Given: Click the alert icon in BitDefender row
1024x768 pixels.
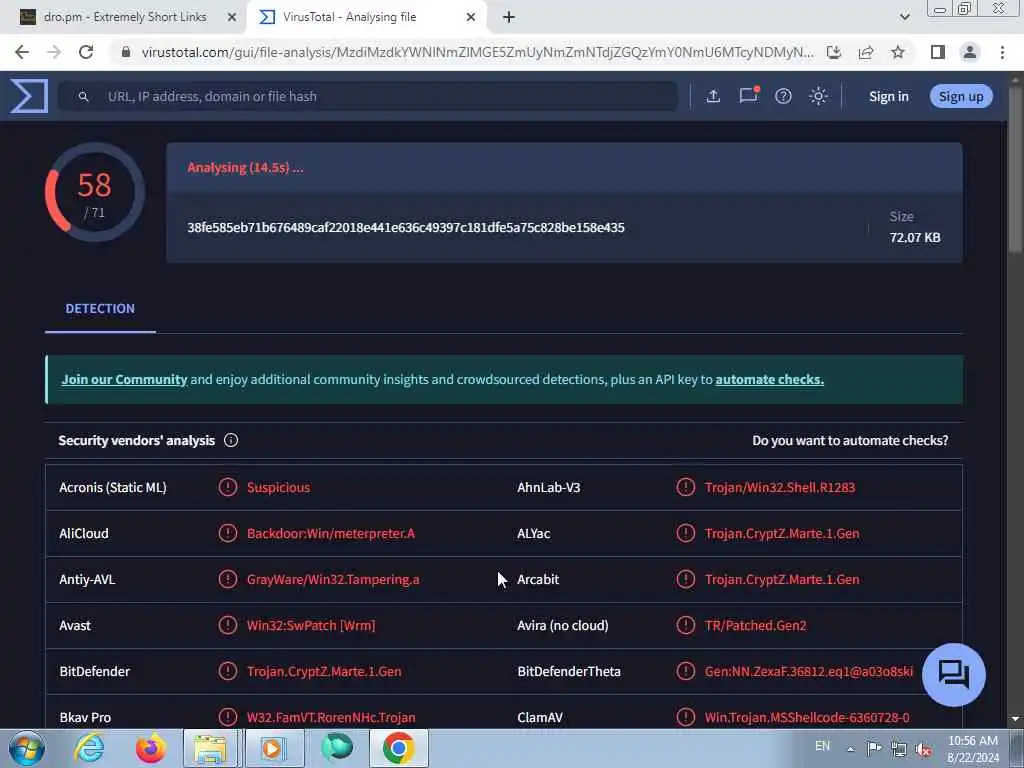Looking at the screenshot, I should click(x=228, y=671).
